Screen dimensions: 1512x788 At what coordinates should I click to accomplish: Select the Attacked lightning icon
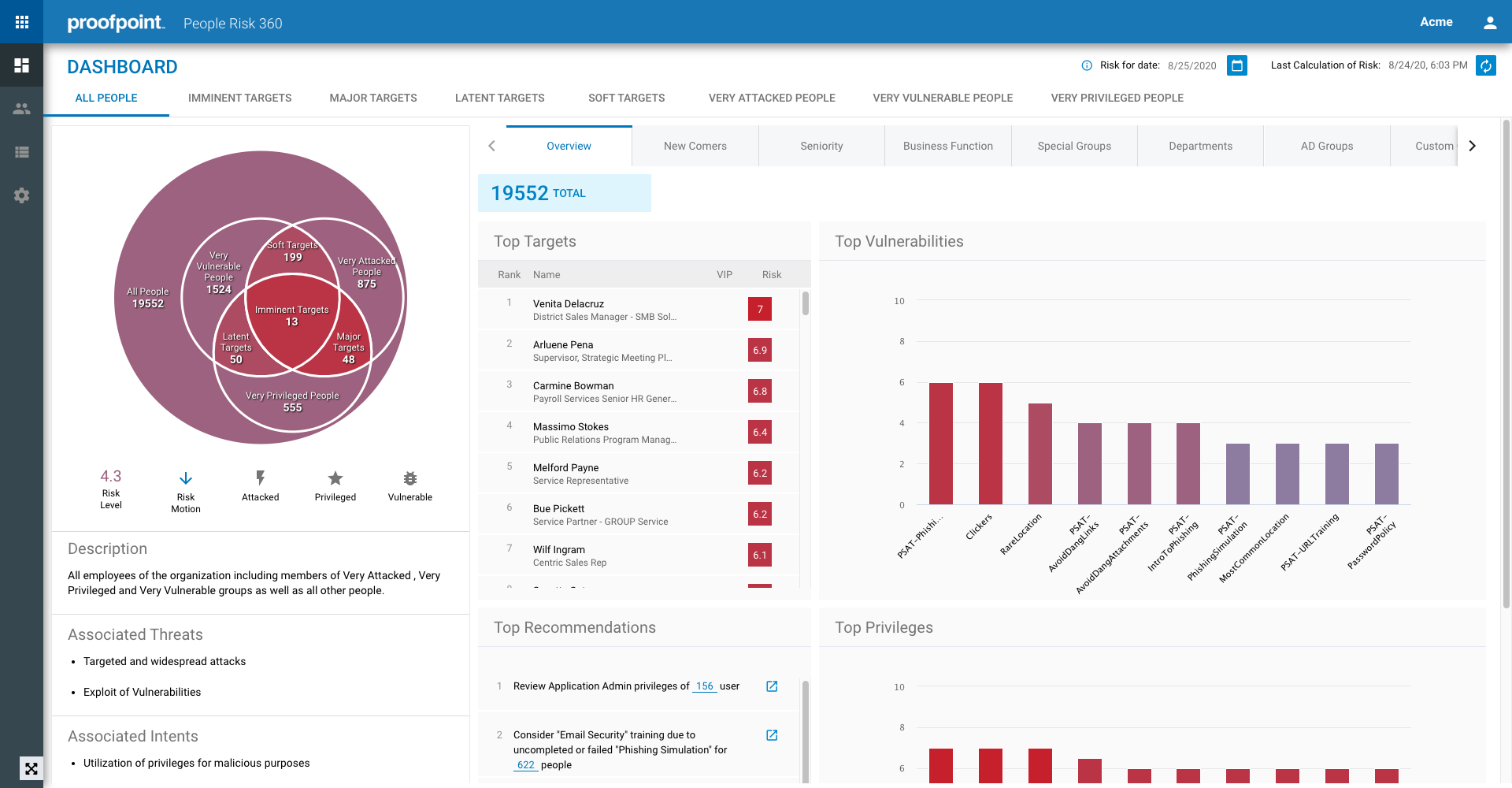coord(261,478)
